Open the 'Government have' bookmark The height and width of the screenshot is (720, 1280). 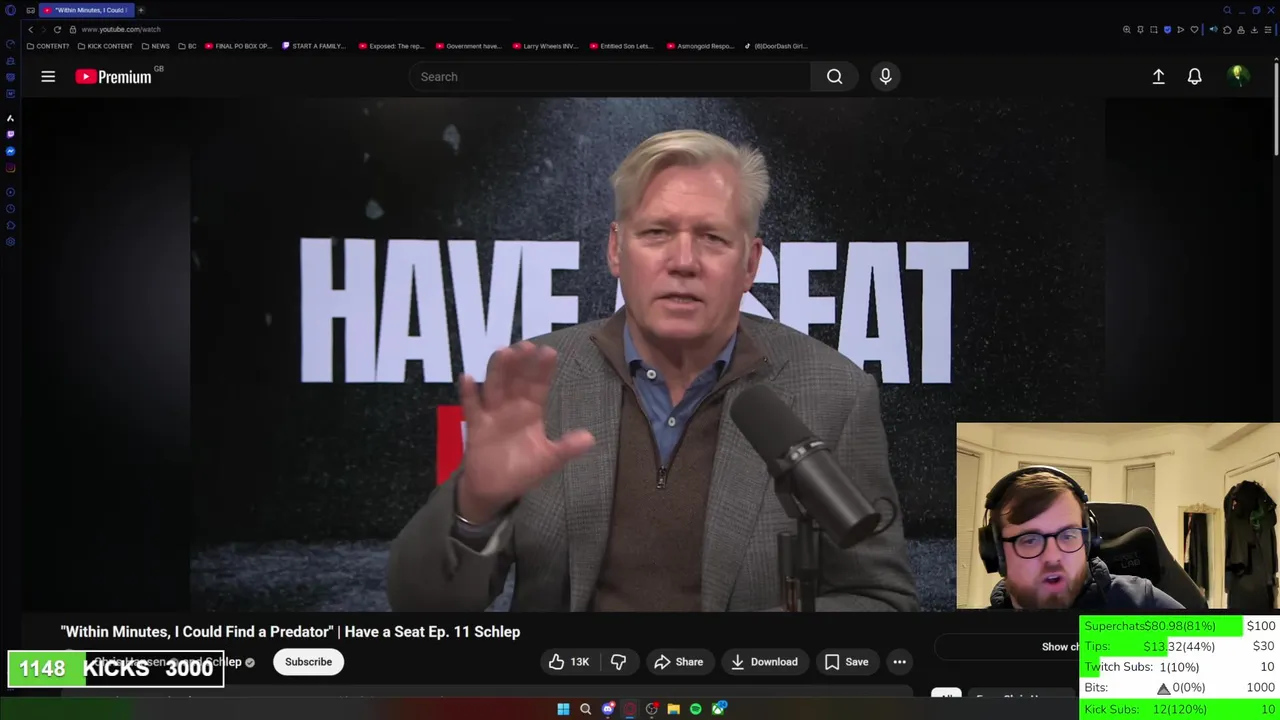(x=468, y=46)
